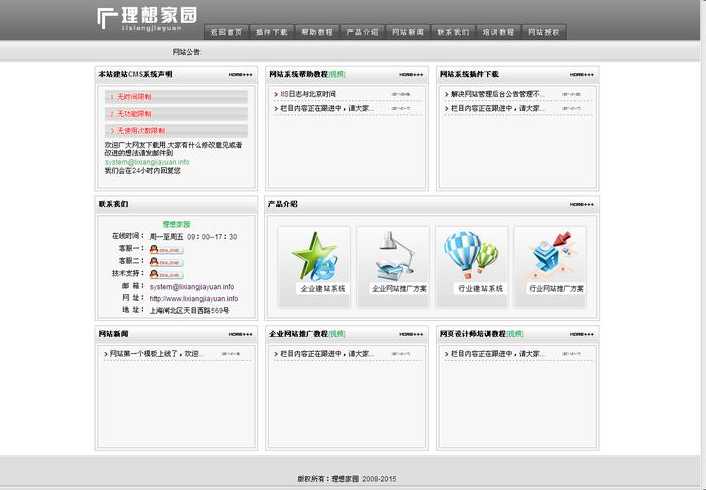This screenshot has width=706, height=490.
Task: Open the 网站新闻 navigation tab
Action: point(408,32)
